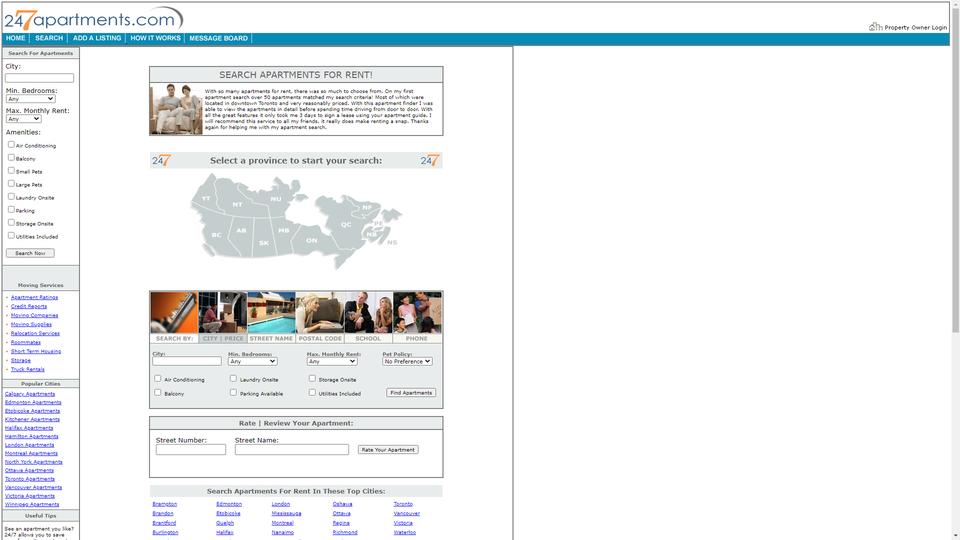Focus the Street Number input
The width and height of the screenshot is (960, 540).
(x=190, y=450)
